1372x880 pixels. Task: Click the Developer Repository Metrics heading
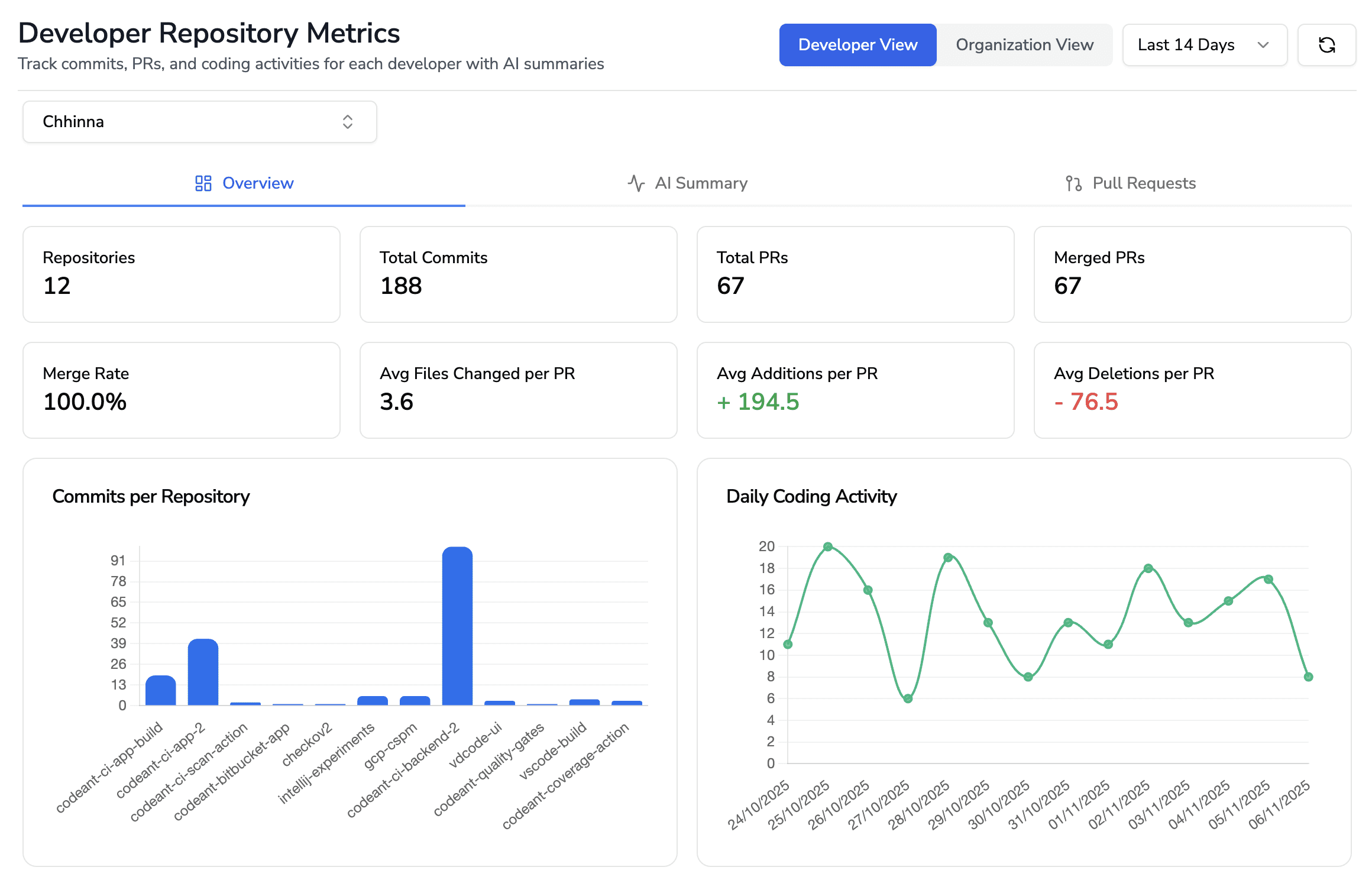(209, 33)
